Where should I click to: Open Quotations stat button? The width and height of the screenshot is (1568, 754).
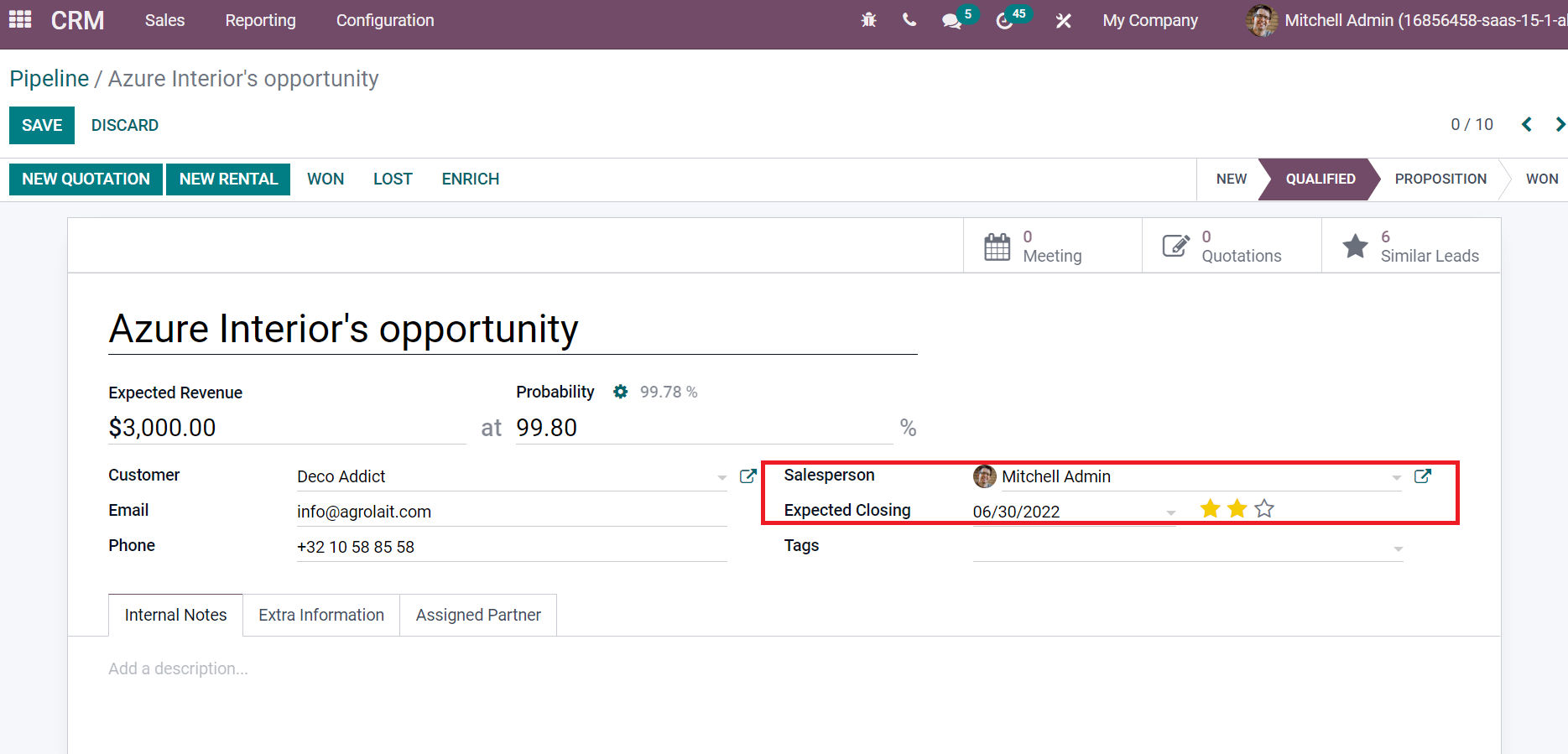[x=1232, y=246]
